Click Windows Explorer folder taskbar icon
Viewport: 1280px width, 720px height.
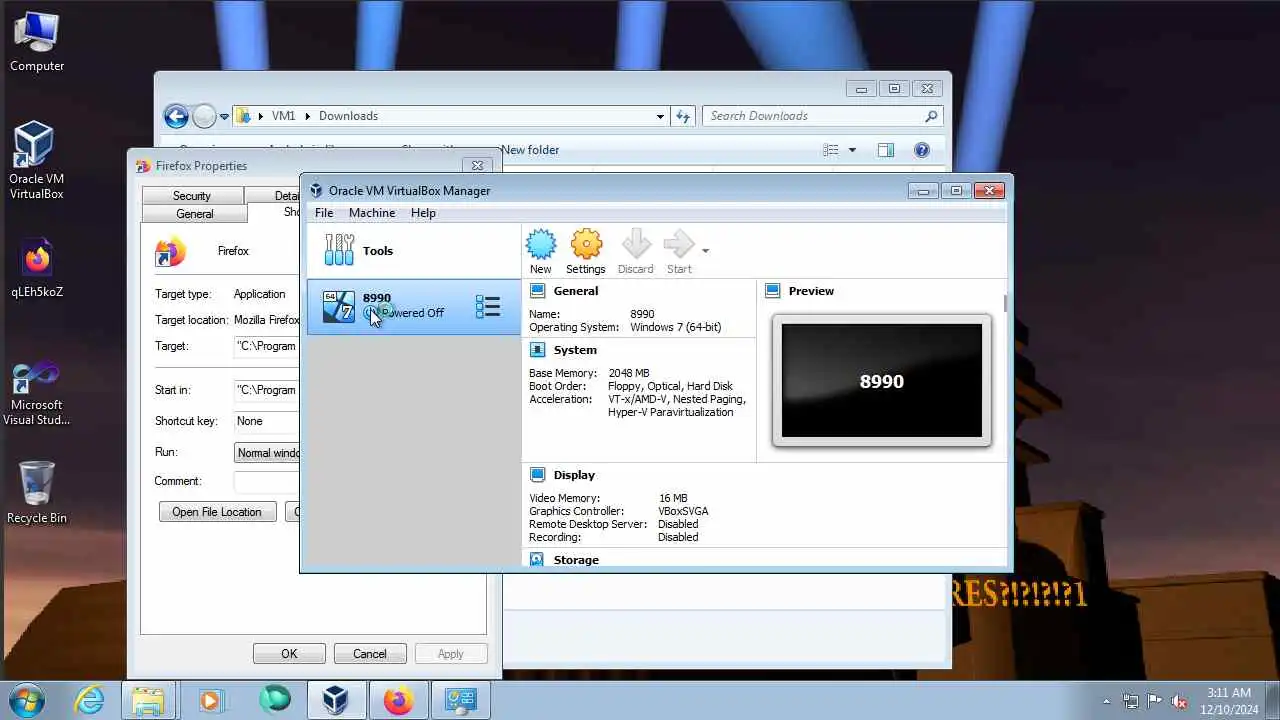pos(149,700)
